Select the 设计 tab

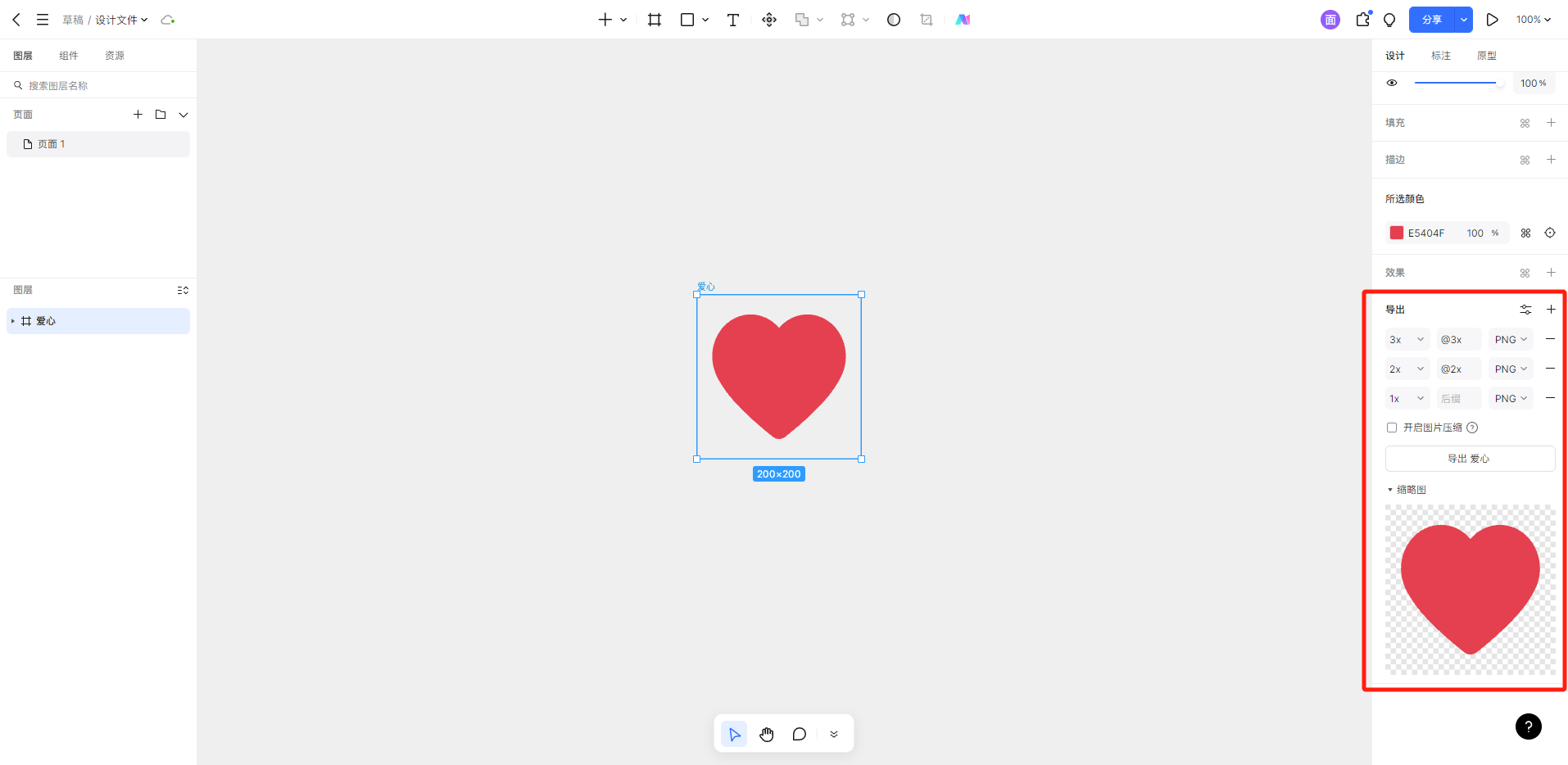1395,56
